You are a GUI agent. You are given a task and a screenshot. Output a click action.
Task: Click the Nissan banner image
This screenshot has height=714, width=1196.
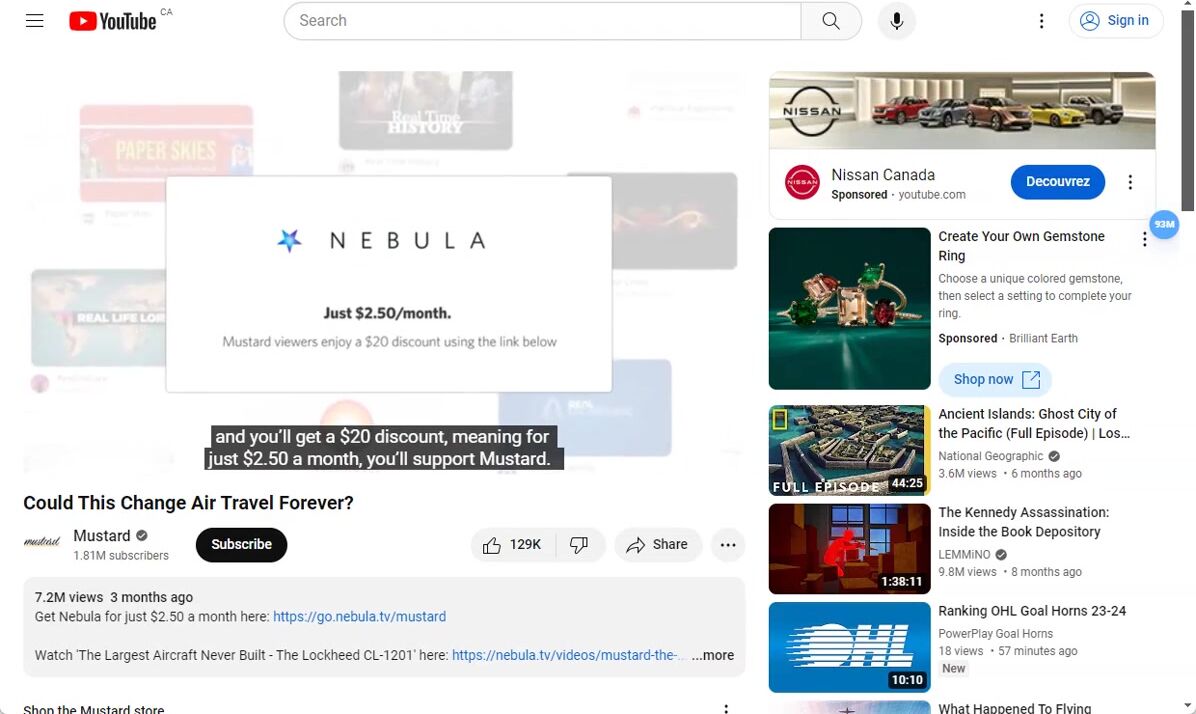pyautogui.click(x=962, y=111)
